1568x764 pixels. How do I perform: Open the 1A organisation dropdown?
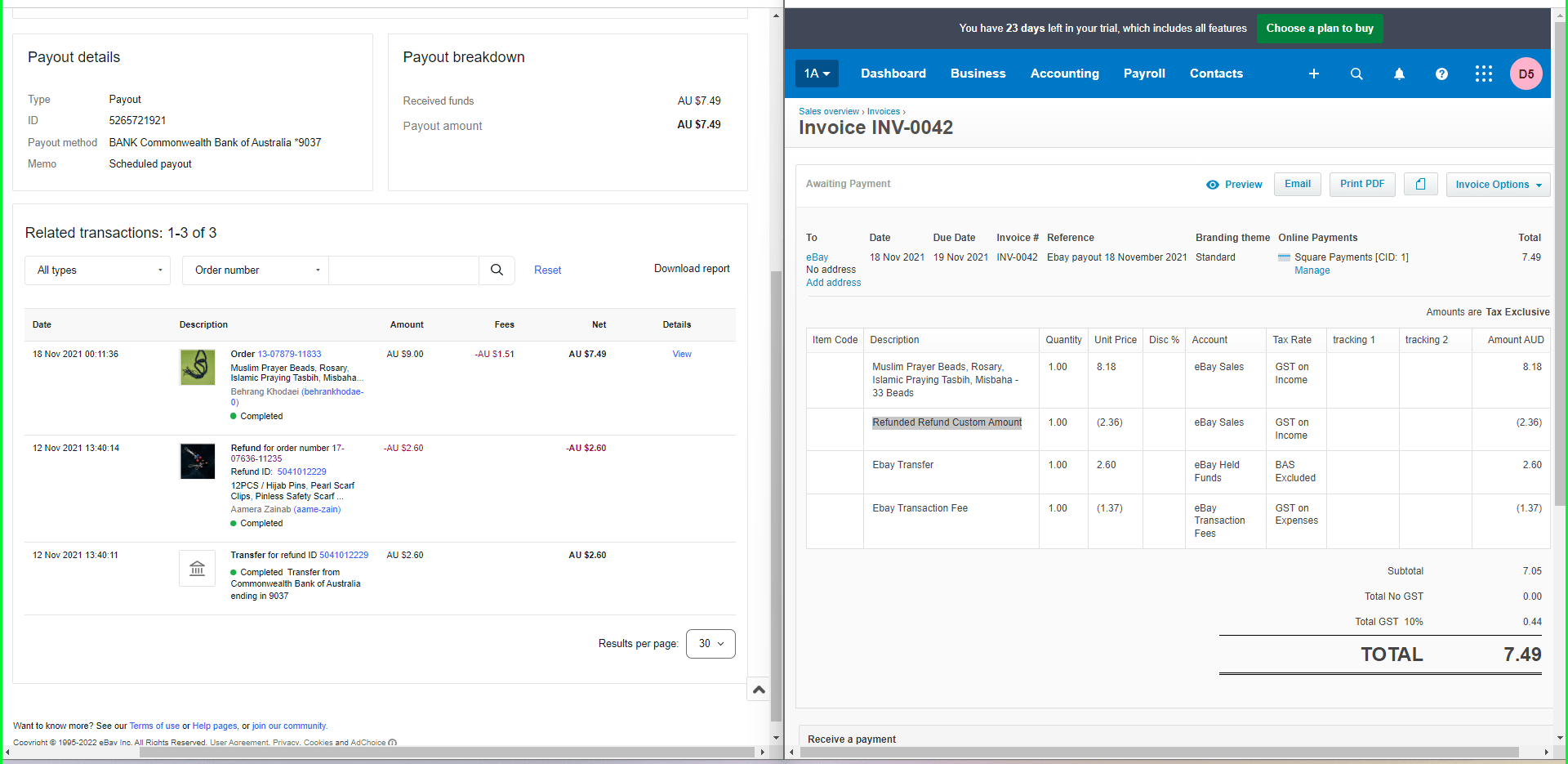[x=817, y=74]
